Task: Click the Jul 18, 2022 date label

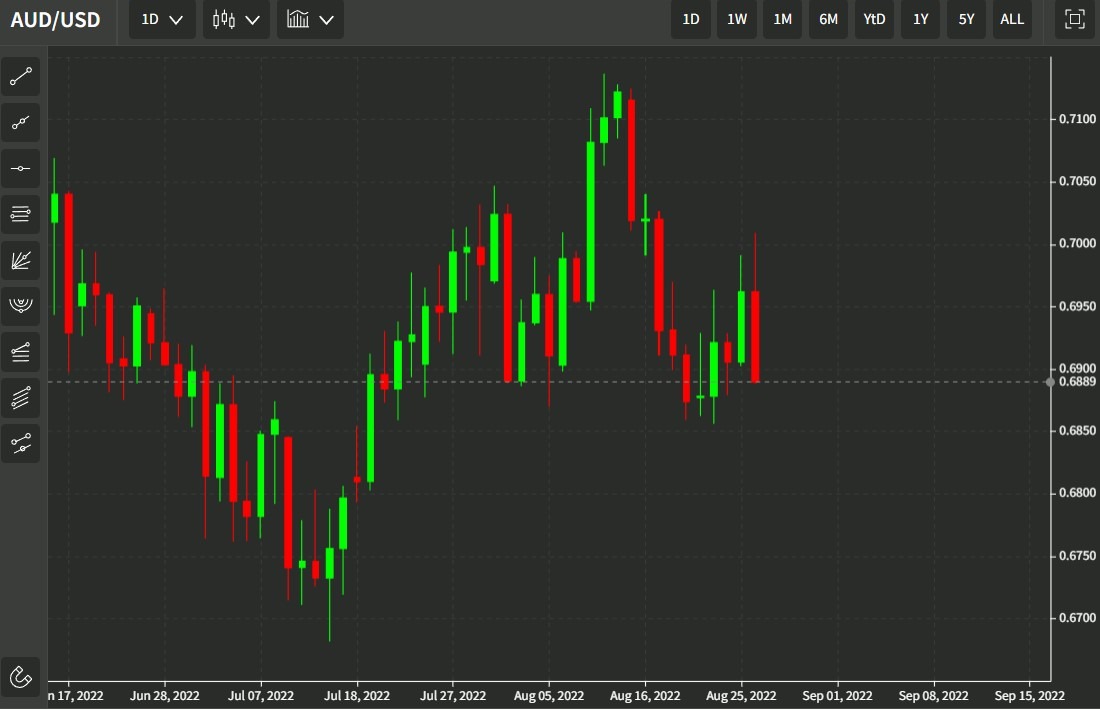Action: coord(356,696)
